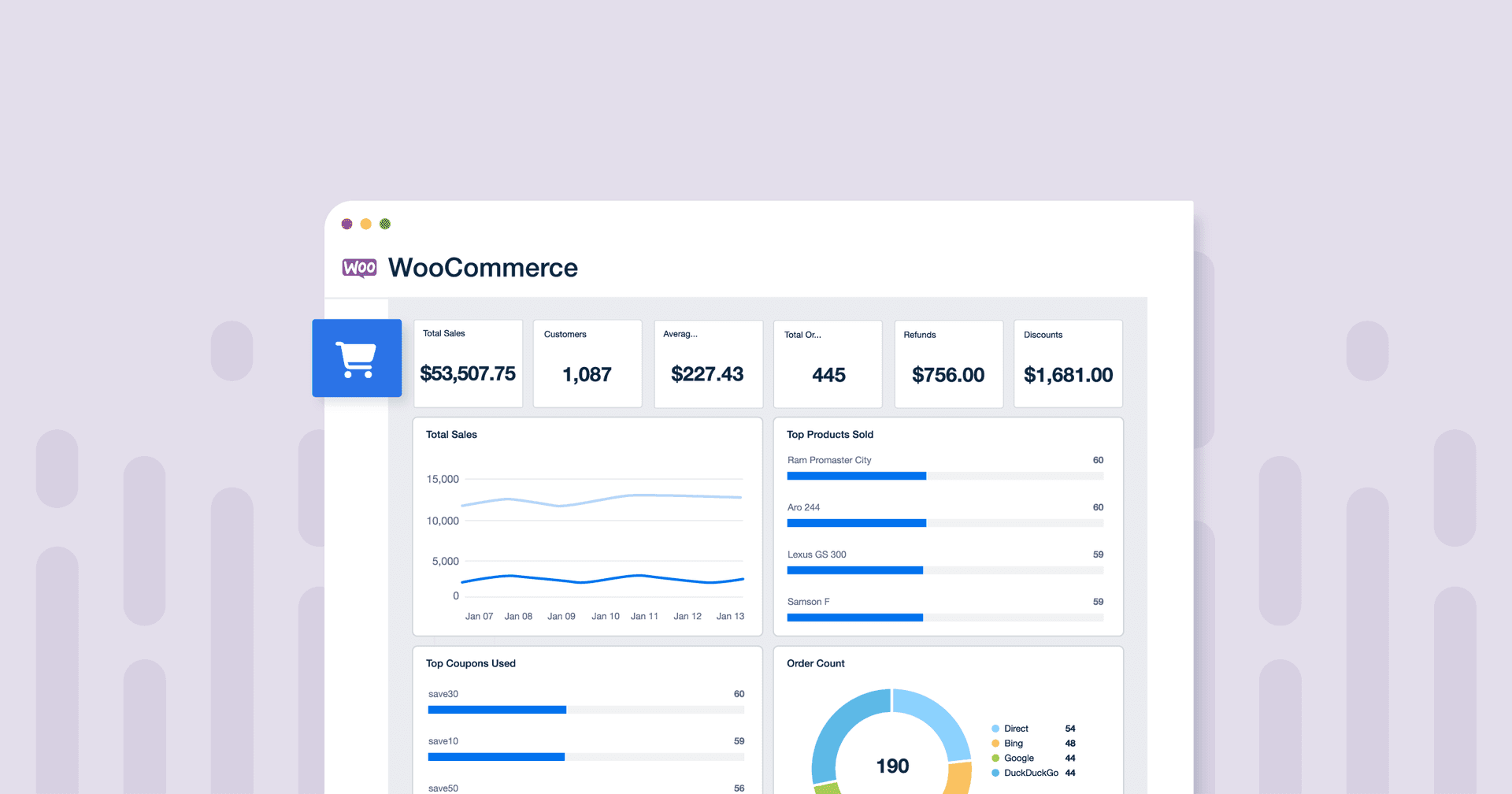Click the purple window control dot

[x=346, y=224]
